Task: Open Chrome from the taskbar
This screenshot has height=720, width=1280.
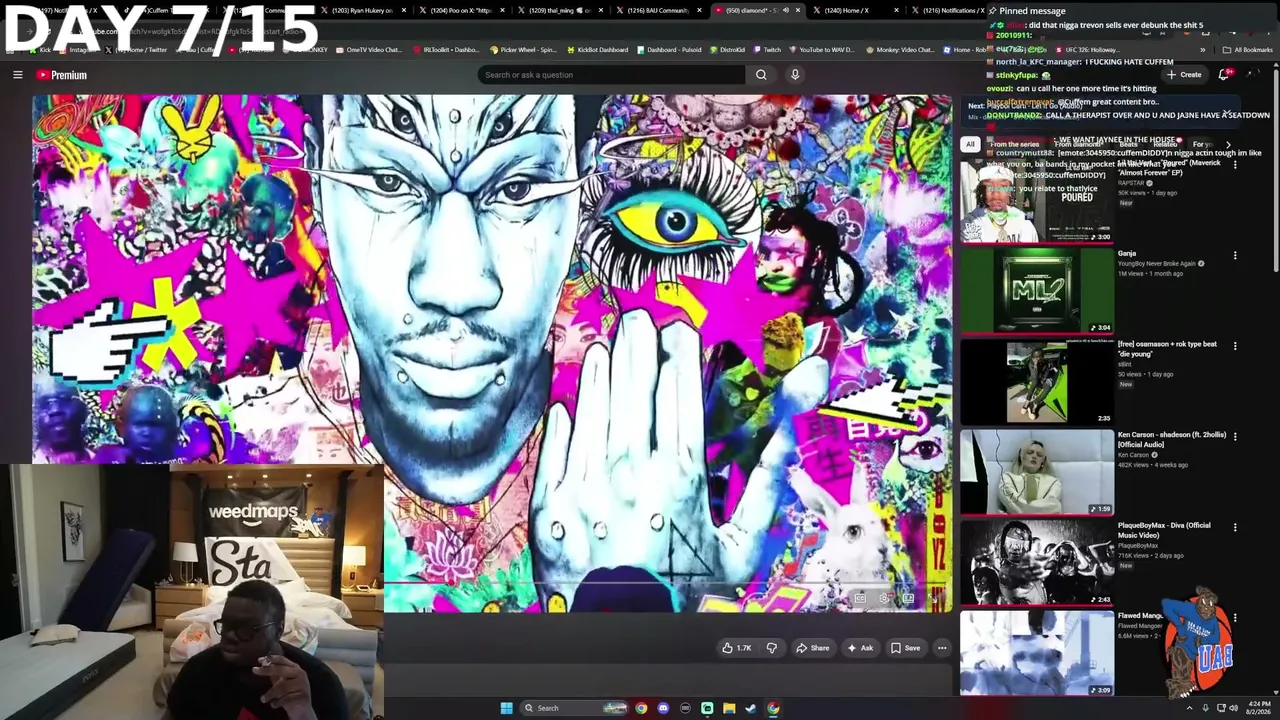Action: (641, 708)
